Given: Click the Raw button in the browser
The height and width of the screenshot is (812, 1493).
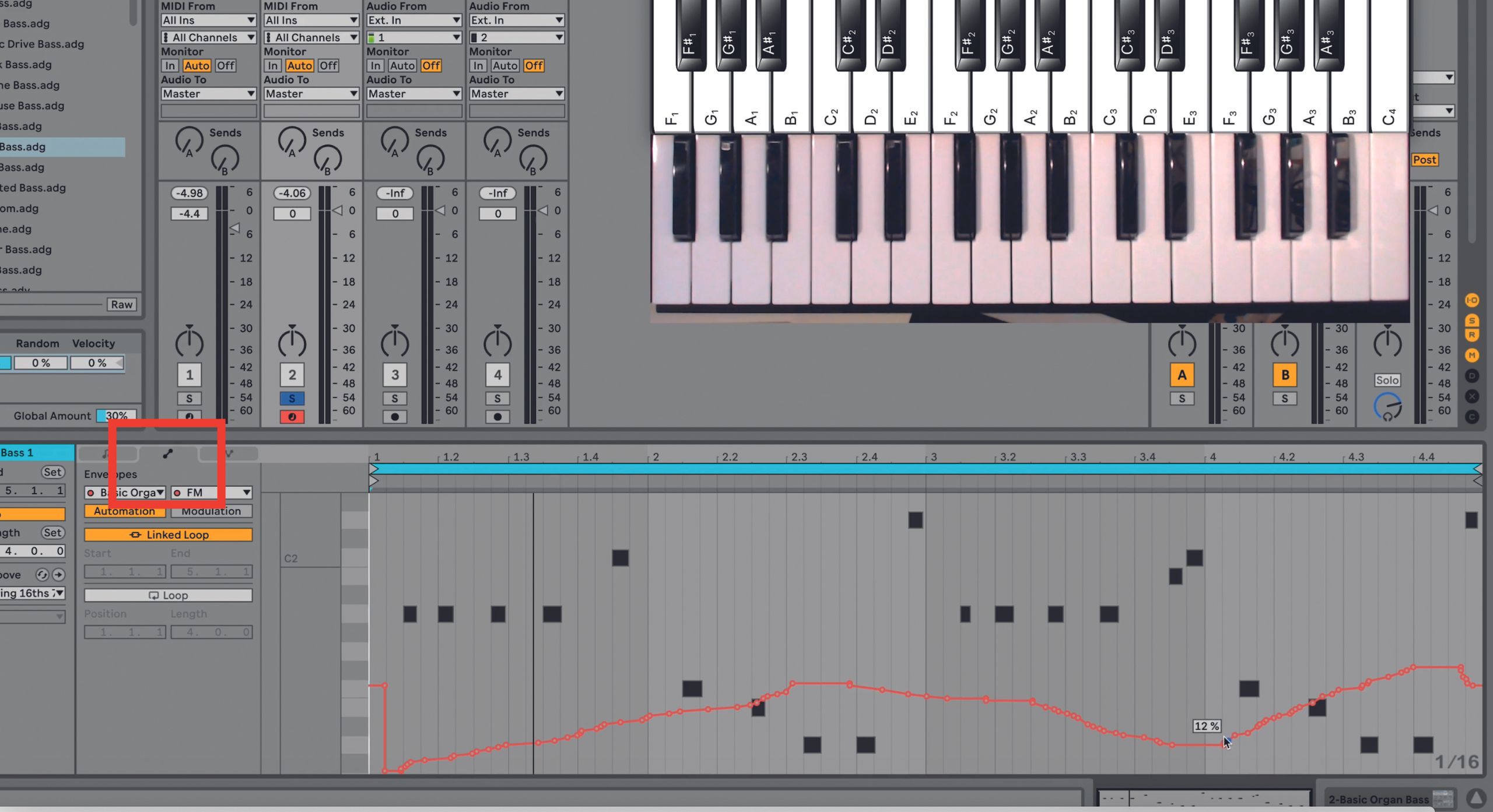Looking at the screenshot, I should point(122,304).
